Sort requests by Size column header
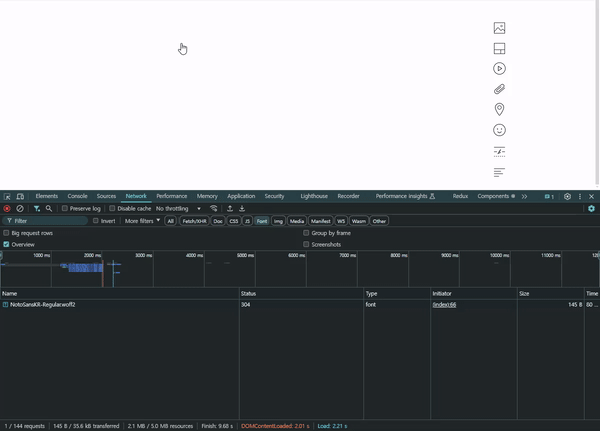The width and height of the screenshot is (600, 431). click(x=551, y=294)
